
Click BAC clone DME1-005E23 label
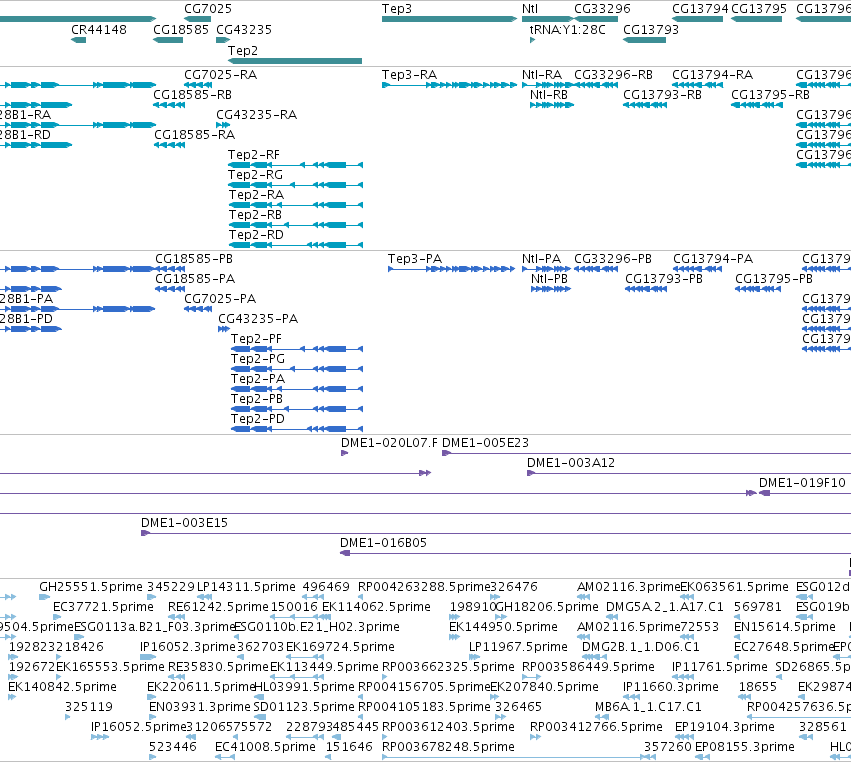click(x=485, y=442)
